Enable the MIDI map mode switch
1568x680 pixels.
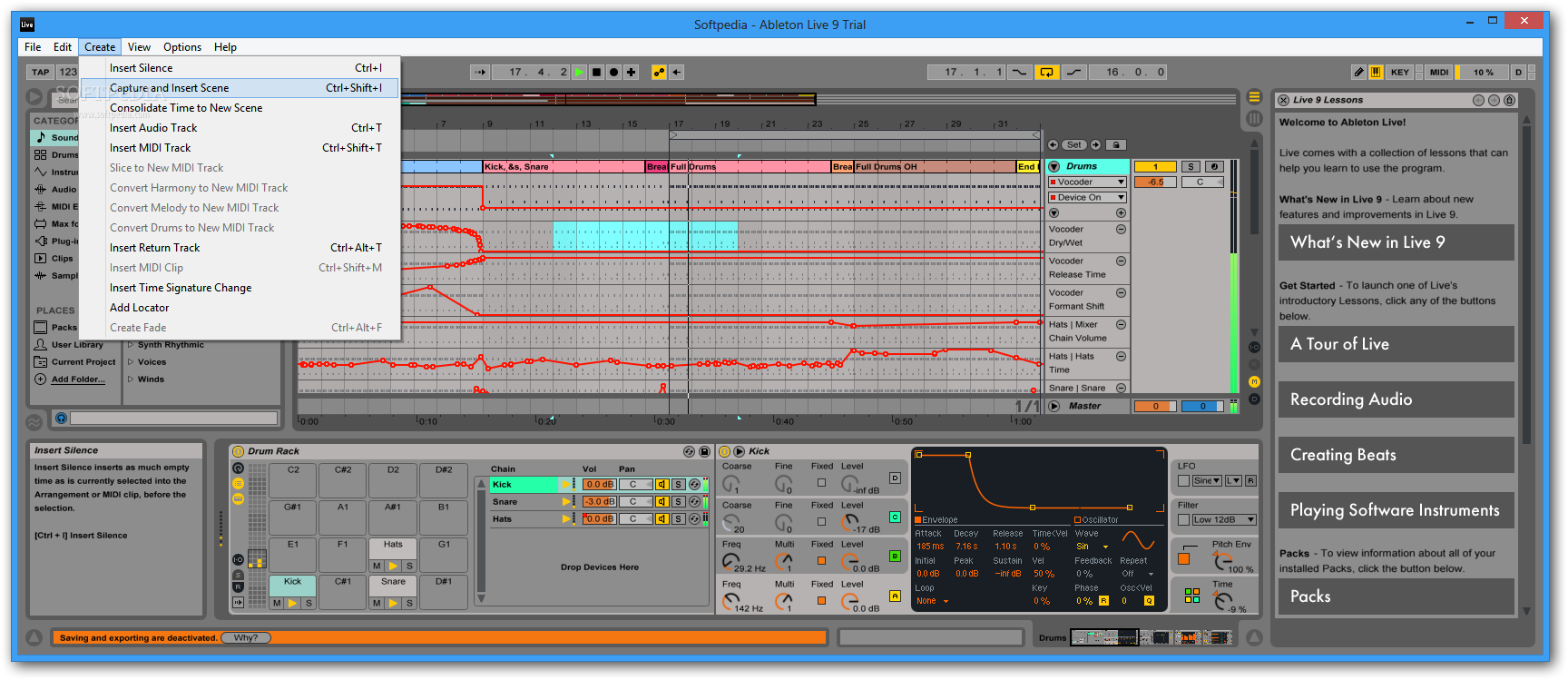1439,72
